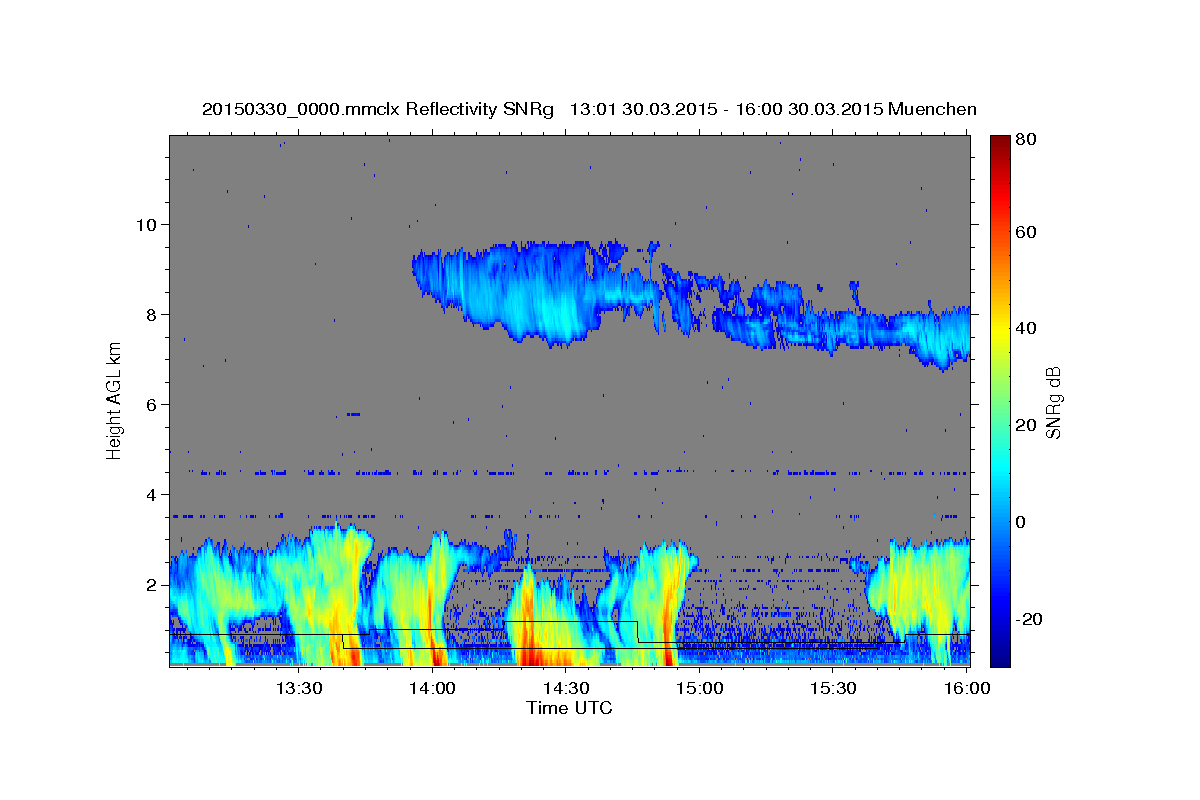
Task: Click the dark blue bottom of colorbar
Action: pos(999,655)
